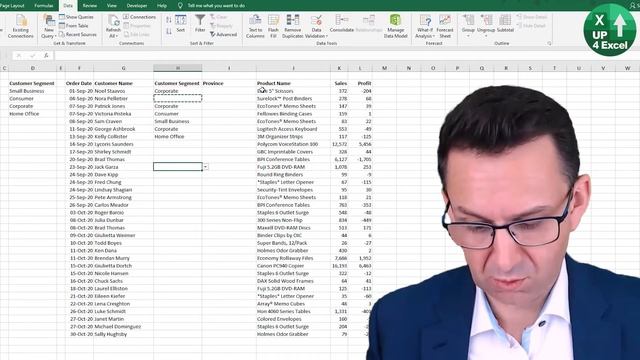
Task: Click the Show Queries icon
Action: click(62, 17)
